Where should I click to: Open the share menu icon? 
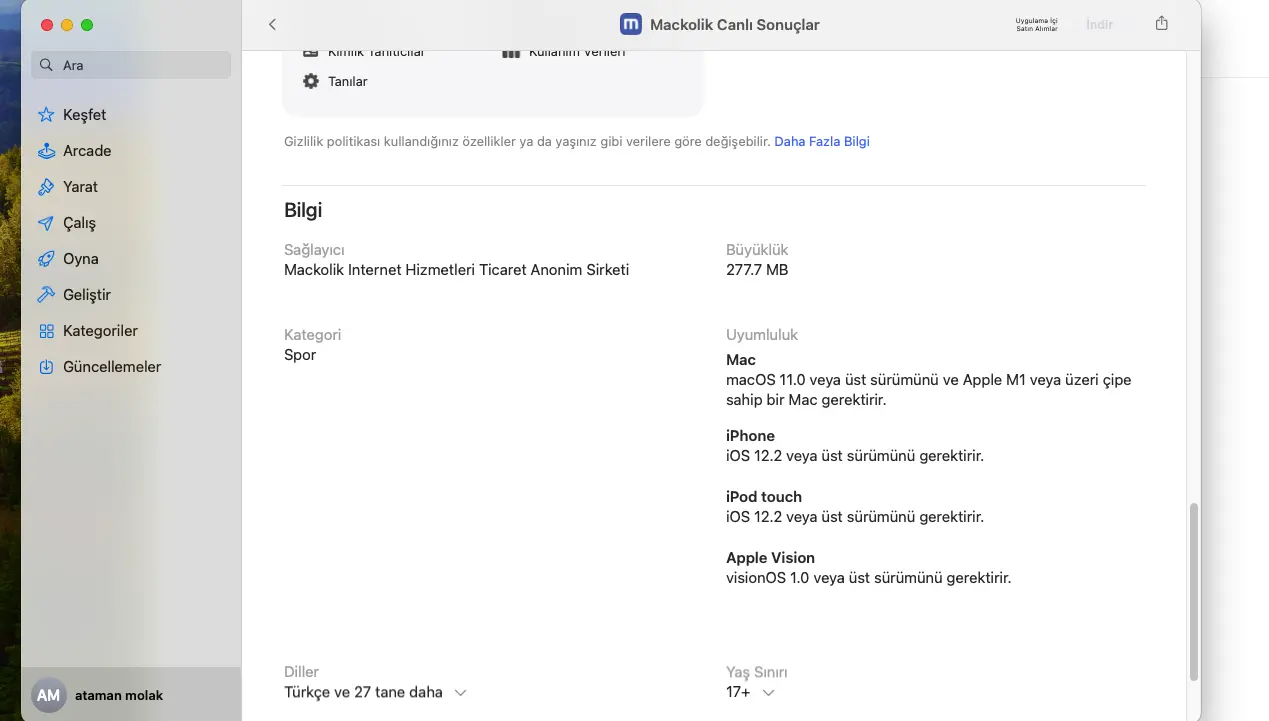click(1161, 23)
